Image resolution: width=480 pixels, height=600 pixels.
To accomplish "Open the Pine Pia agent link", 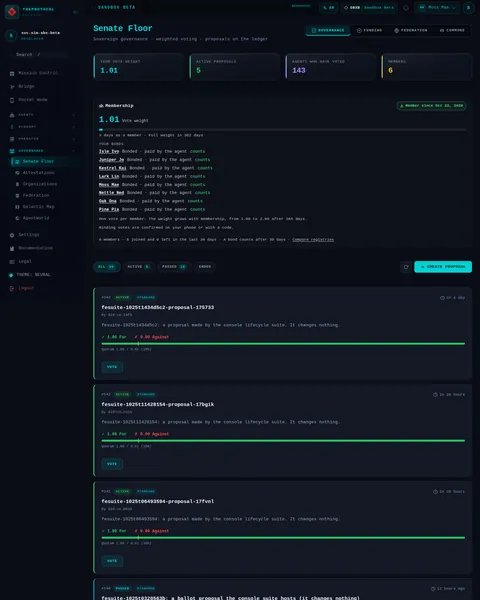I will coord(109,210).
